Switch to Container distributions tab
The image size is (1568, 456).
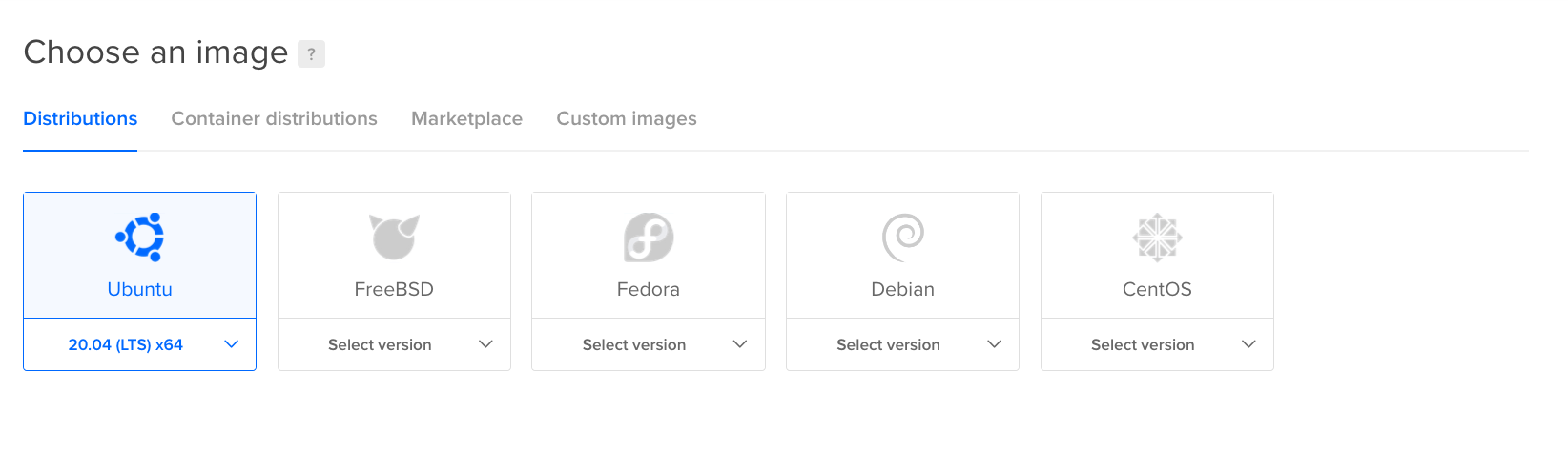(274, 119)
